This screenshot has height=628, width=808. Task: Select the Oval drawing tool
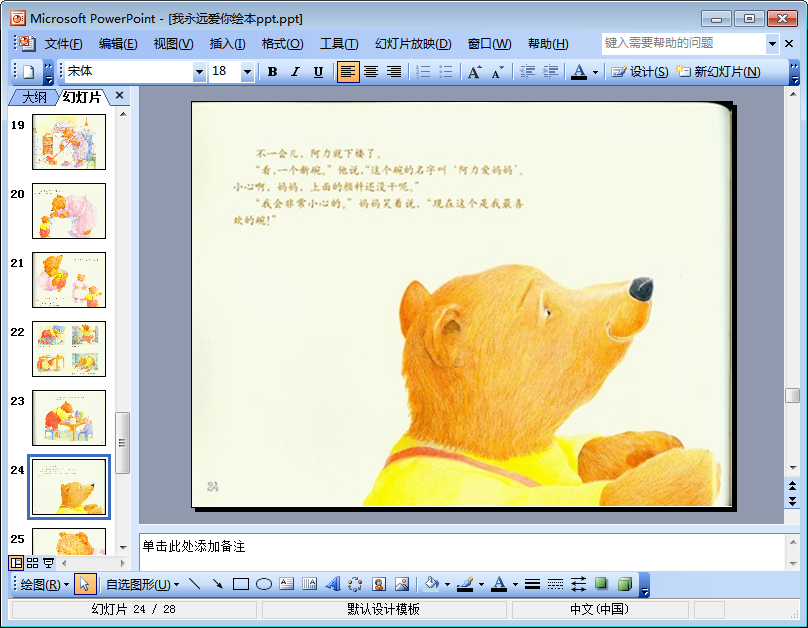[264, 584]
